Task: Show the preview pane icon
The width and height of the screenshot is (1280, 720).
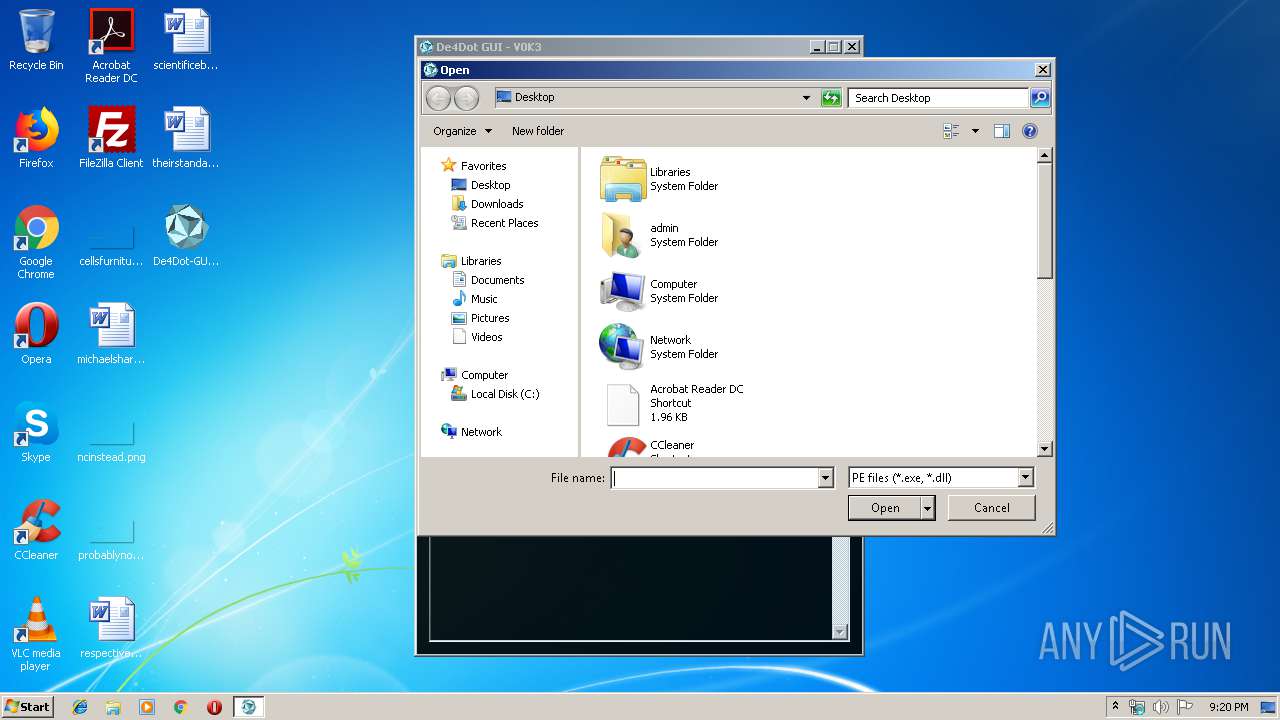Action: (x=1002, y=131)
